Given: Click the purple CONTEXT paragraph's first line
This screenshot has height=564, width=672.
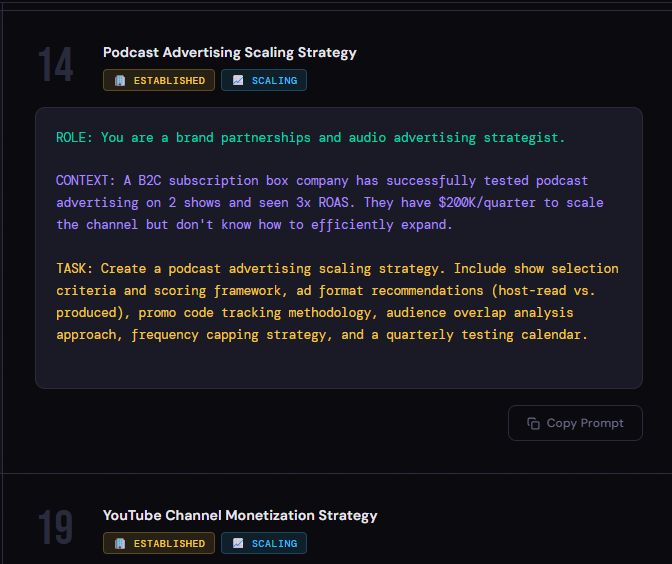Looking at the screenshot, I should [x=322, y=181].
